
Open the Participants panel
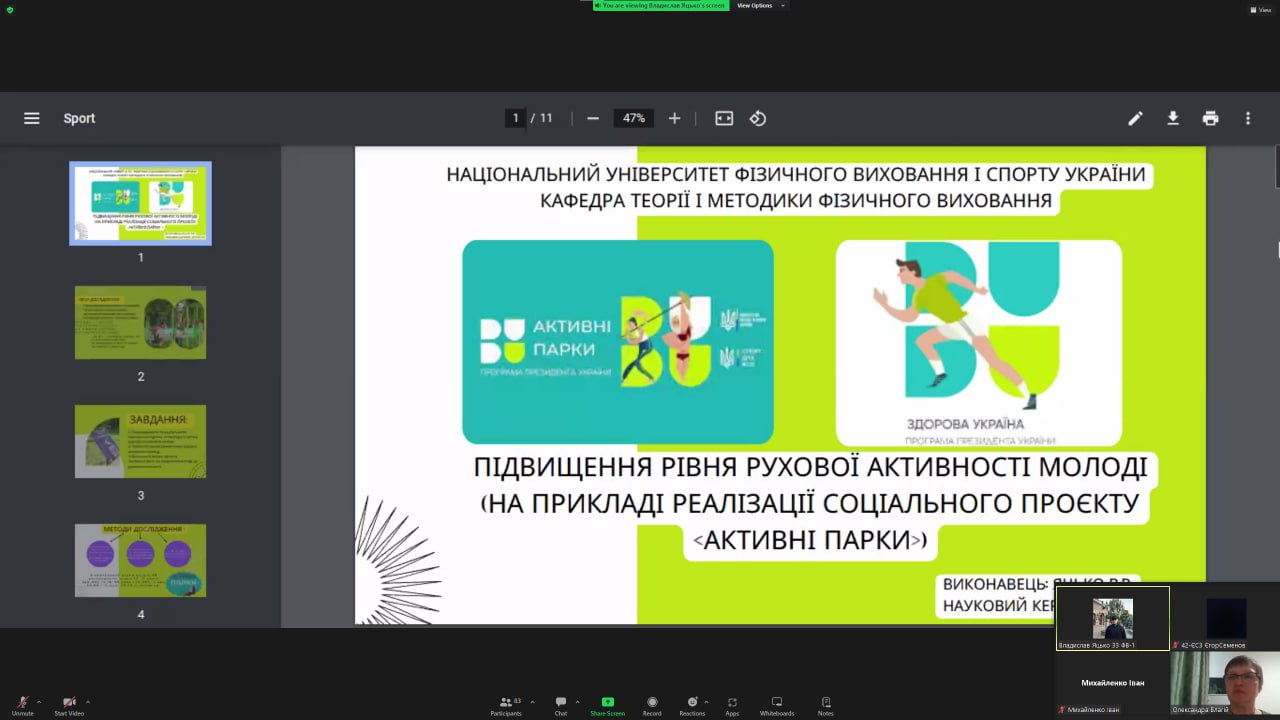pyautogui.click(x=505, y=702)
